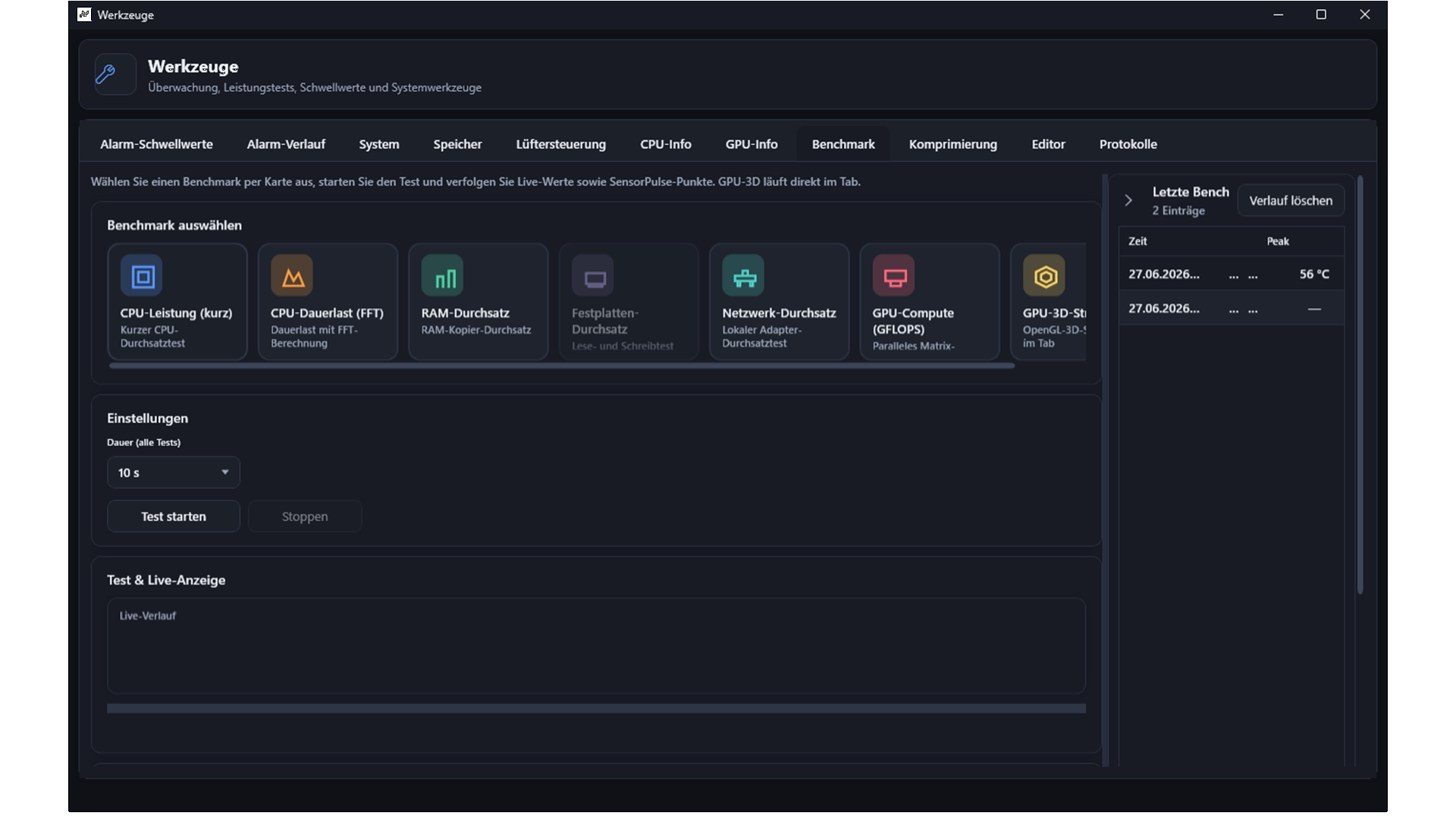Open the CPU-Info tab
Image resolution: width=1456 pixels, height=819 pixels.
tap(666, 144)
